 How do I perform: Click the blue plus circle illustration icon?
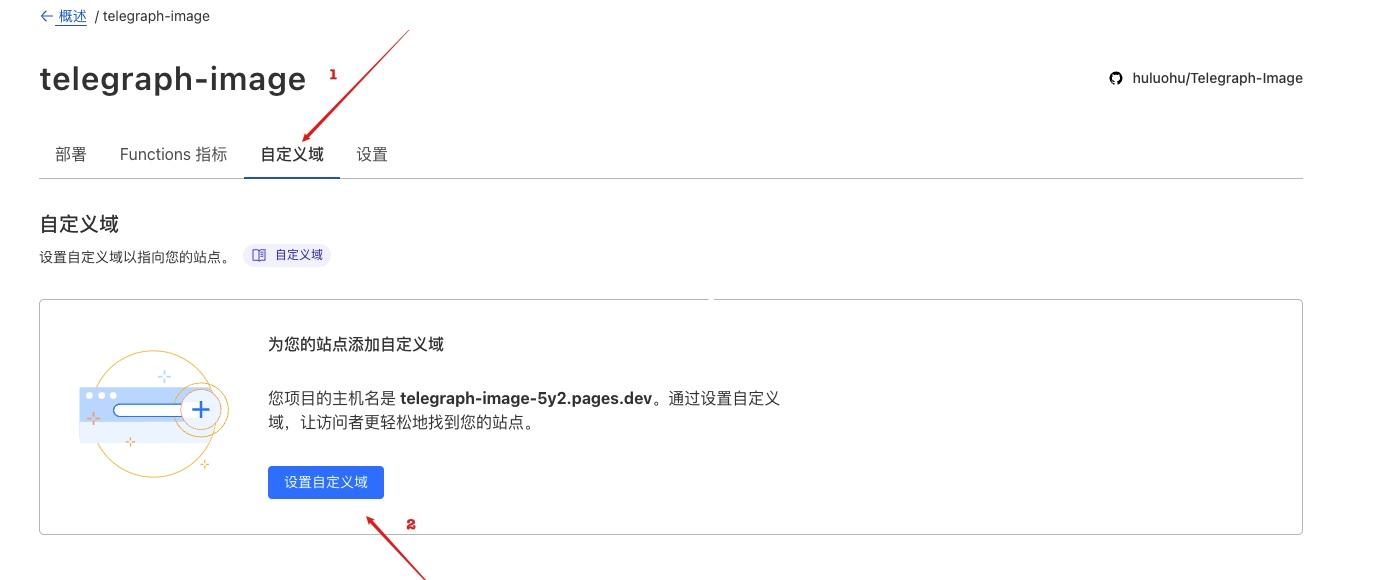(x=201, y=409)
